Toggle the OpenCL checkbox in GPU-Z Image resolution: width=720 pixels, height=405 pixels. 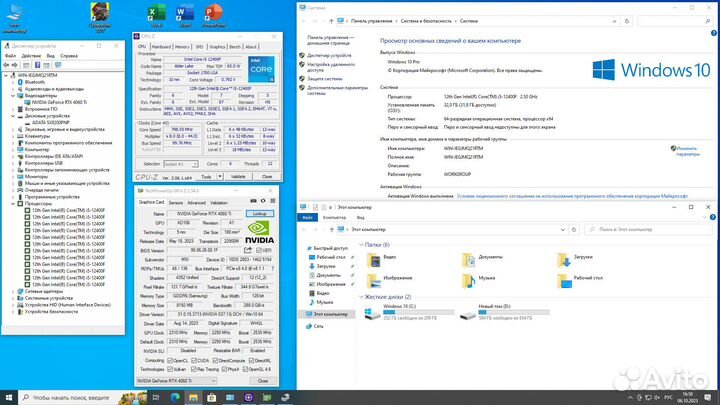[x=170, y=360]
